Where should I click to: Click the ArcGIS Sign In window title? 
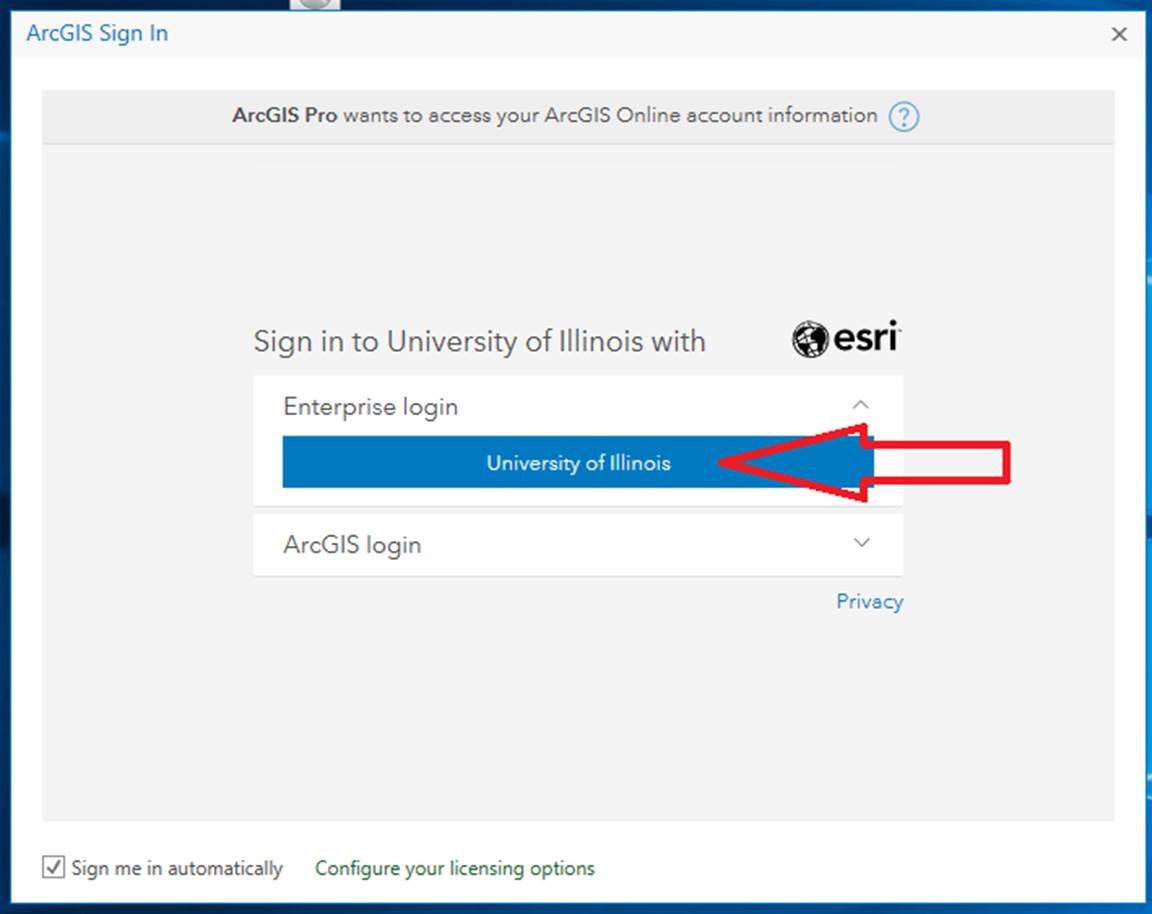[x=97, y=33]
